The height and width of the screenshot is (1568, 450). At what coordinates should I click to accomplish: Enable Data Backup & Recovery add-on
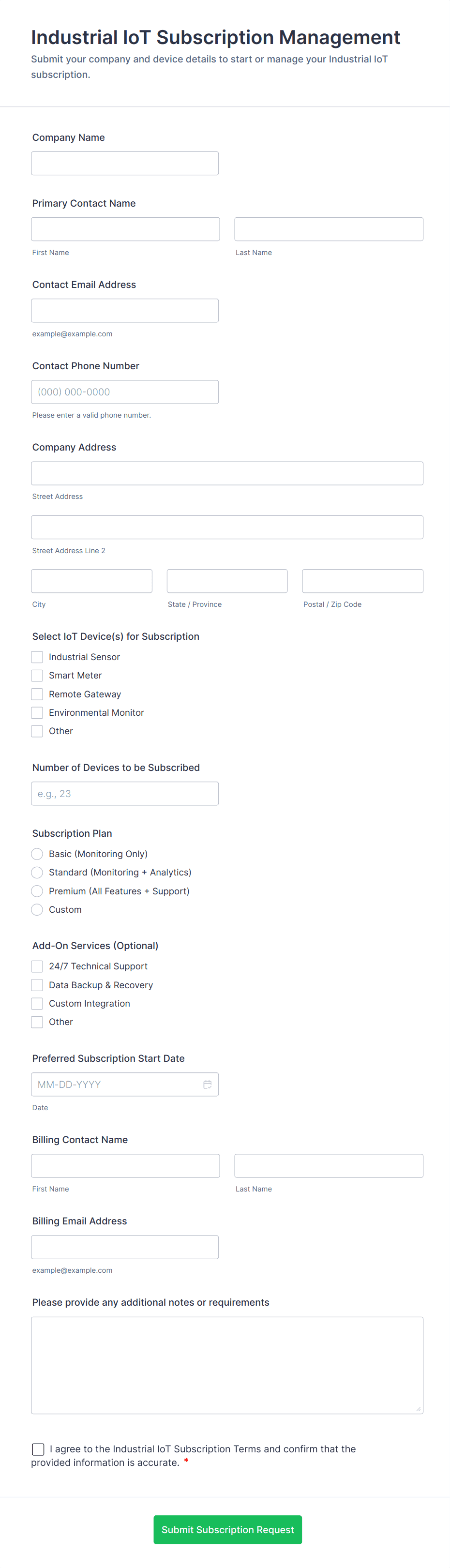point(37,985)
